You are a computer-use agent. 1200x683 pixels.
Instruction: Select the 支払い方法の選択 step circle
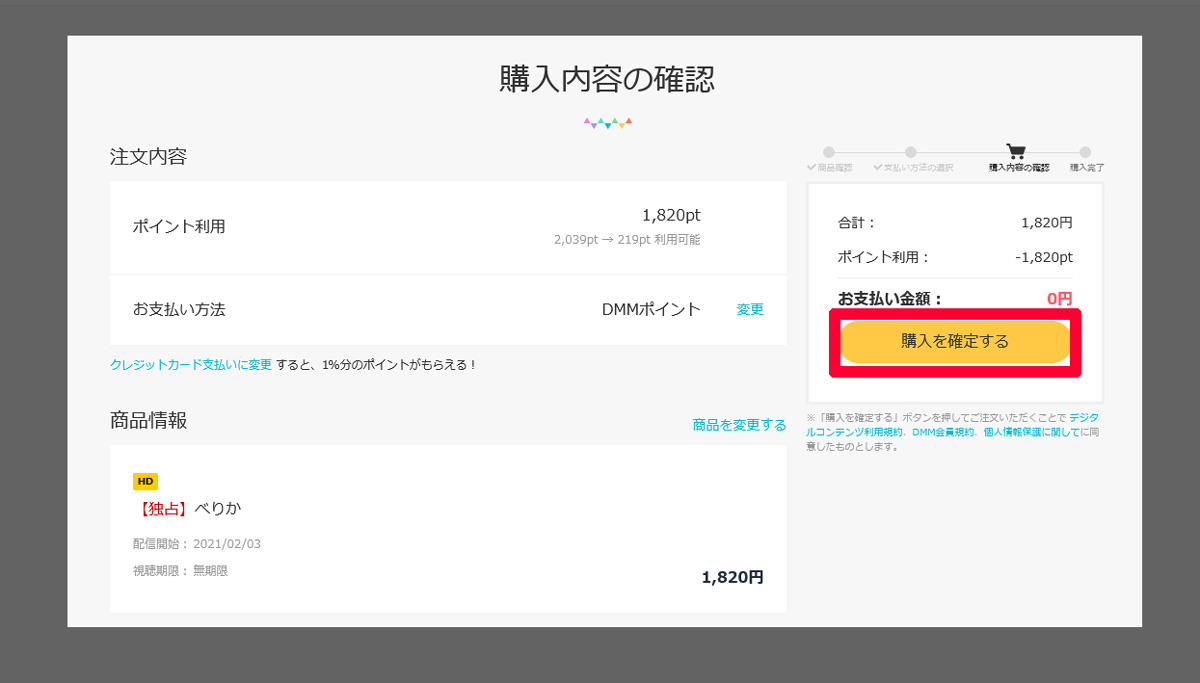[x=911, y=152]
